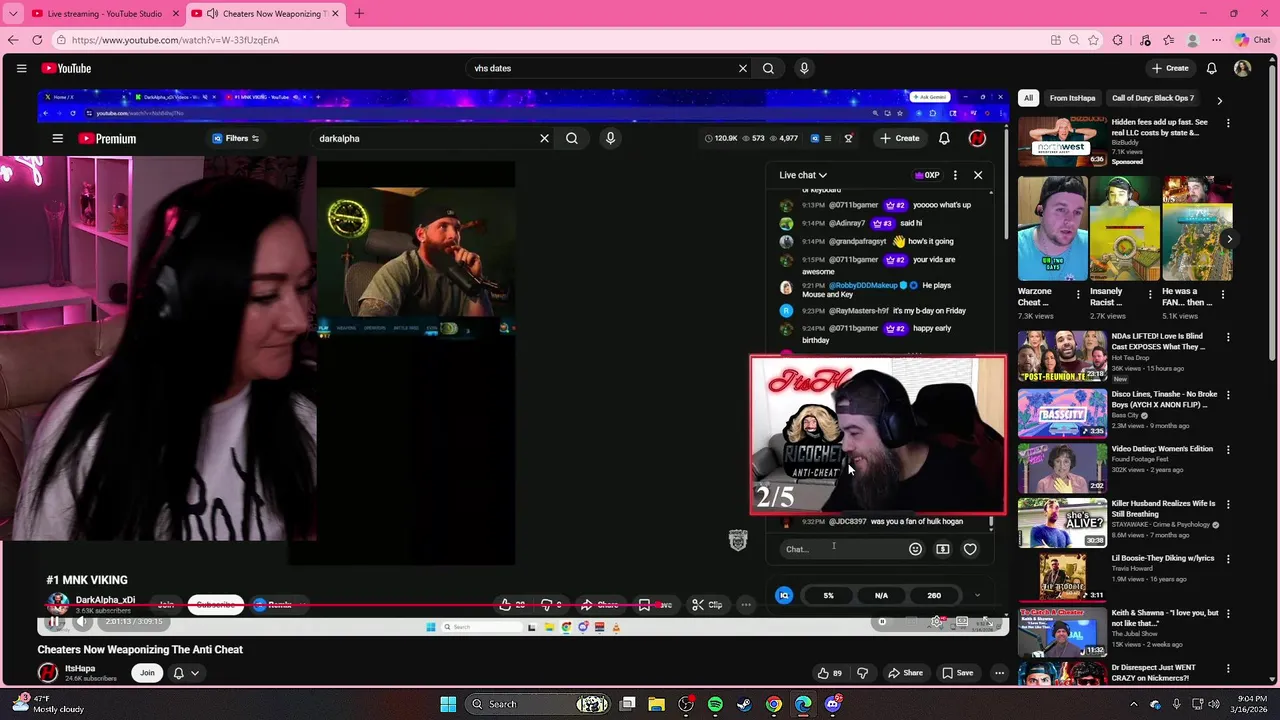Open more actions menu below the video
Image resolution: width=1280 pixels, height=720 pixels.
[999, 673]
